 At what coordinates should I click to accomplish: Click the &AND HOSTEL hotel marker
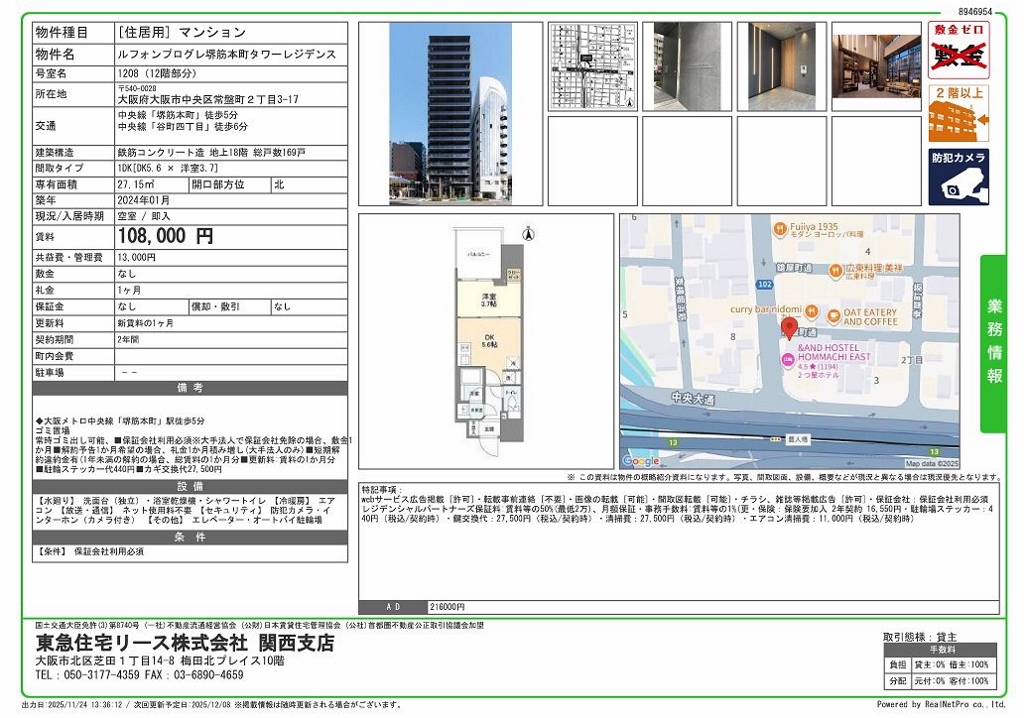pos(788,357)
